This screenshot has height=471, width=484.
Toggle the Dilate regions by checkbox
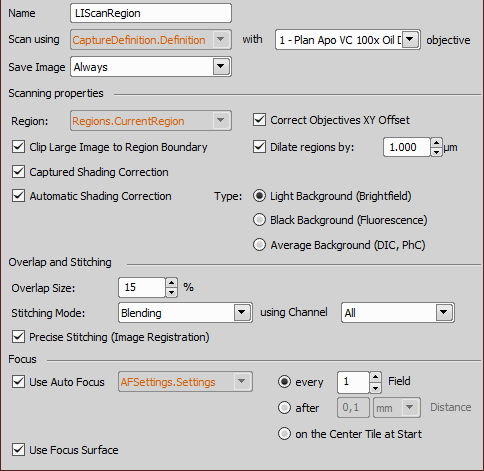pos(259,147)
